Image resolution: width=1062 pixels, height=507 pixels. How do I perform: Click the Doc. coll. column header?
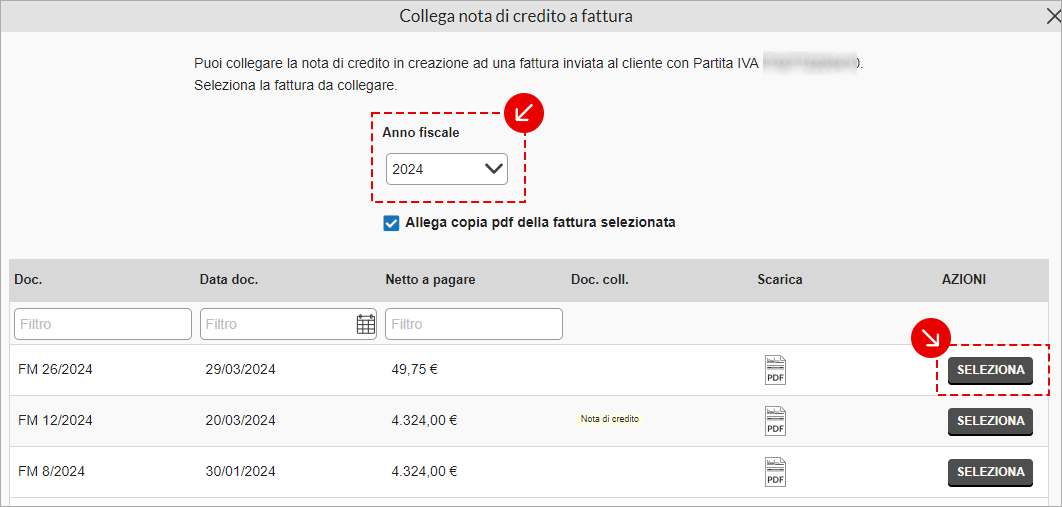click(x=600, y=280)
